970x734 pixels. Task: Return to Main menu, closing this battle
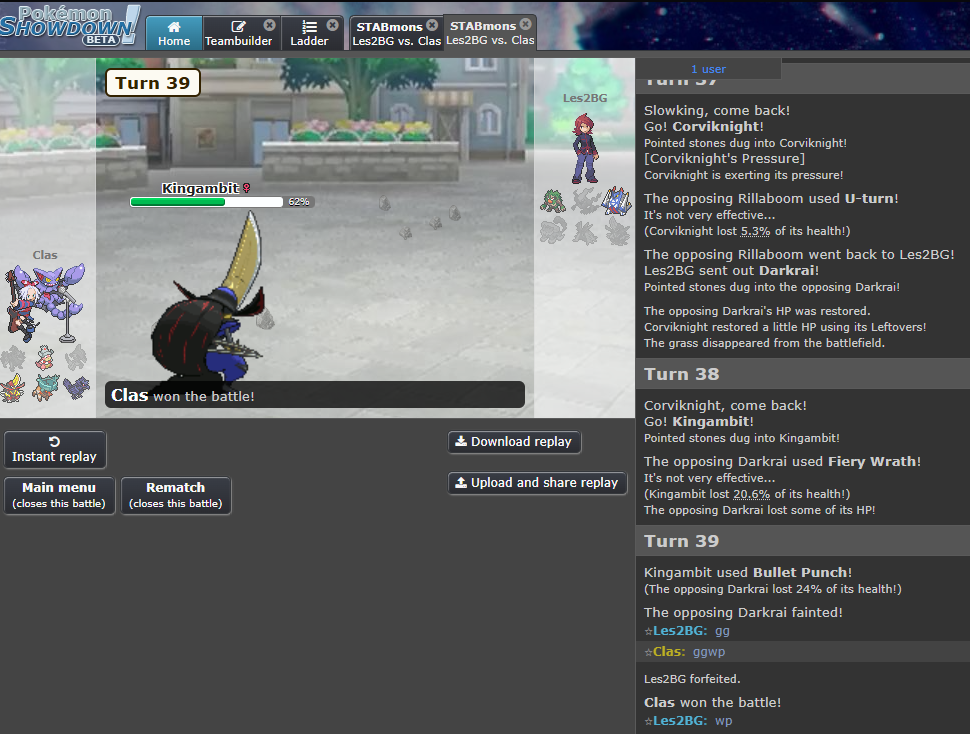click(x=59, y=495)
